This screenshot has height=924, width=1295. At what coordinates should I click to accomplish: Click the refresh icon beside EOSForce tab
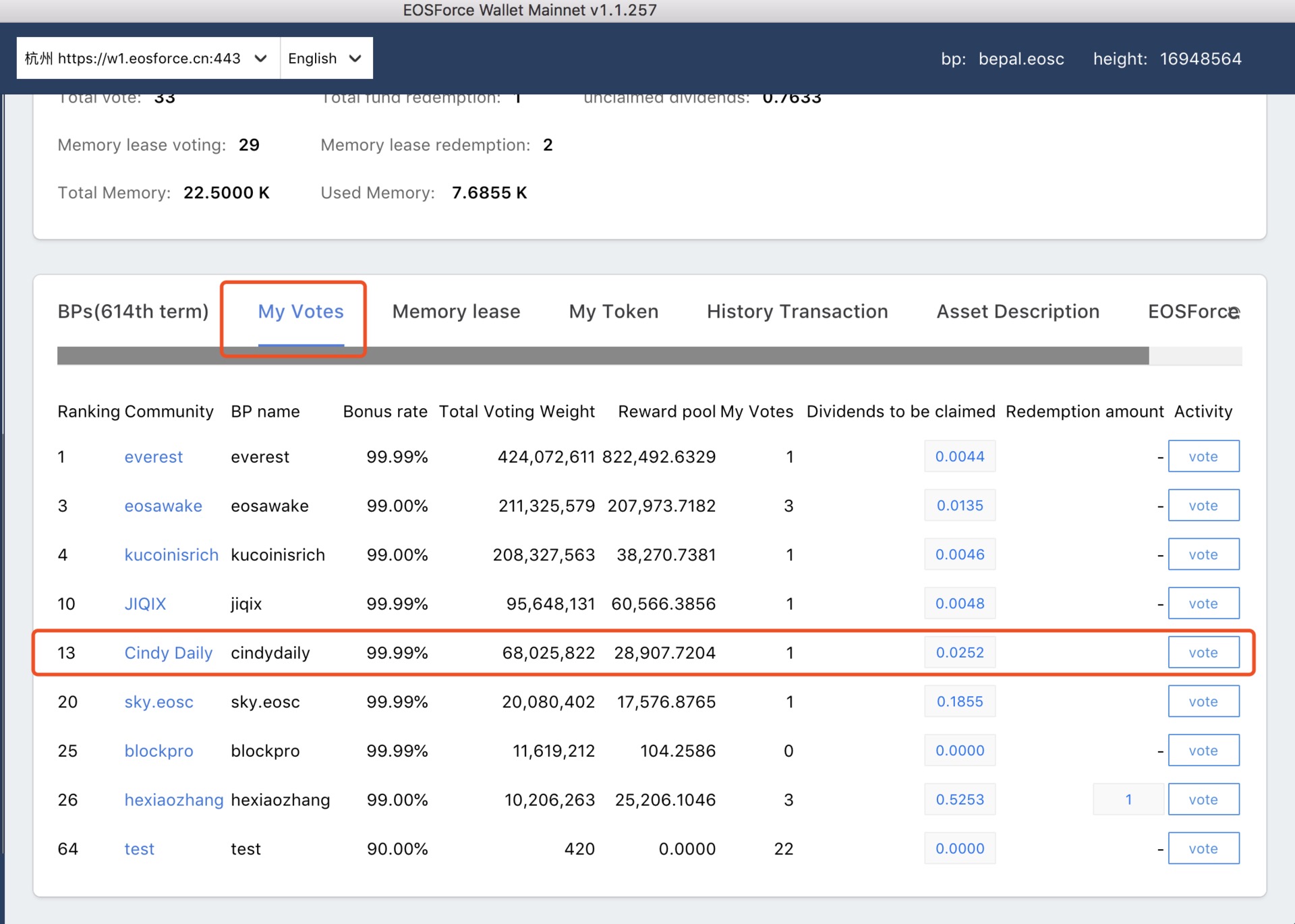click(1234, 313)
